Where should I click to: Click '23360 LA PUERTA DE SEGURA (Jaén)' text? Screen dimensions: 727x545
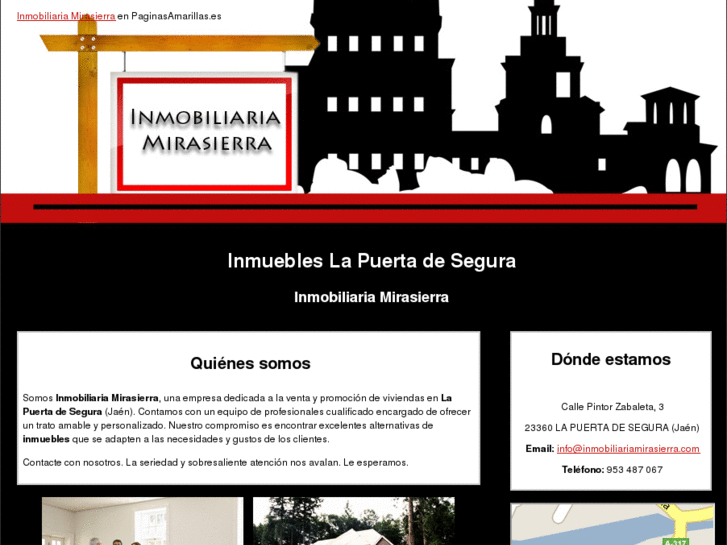(x=612, y=428)
